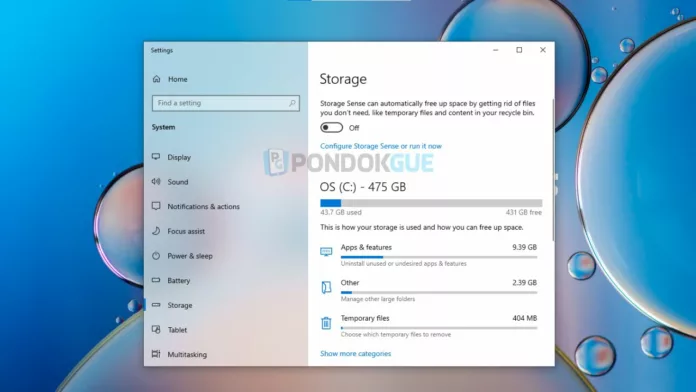
Task: Click the Focus assist moon icon
Action: pyautogui.click(x=156, y=231)
